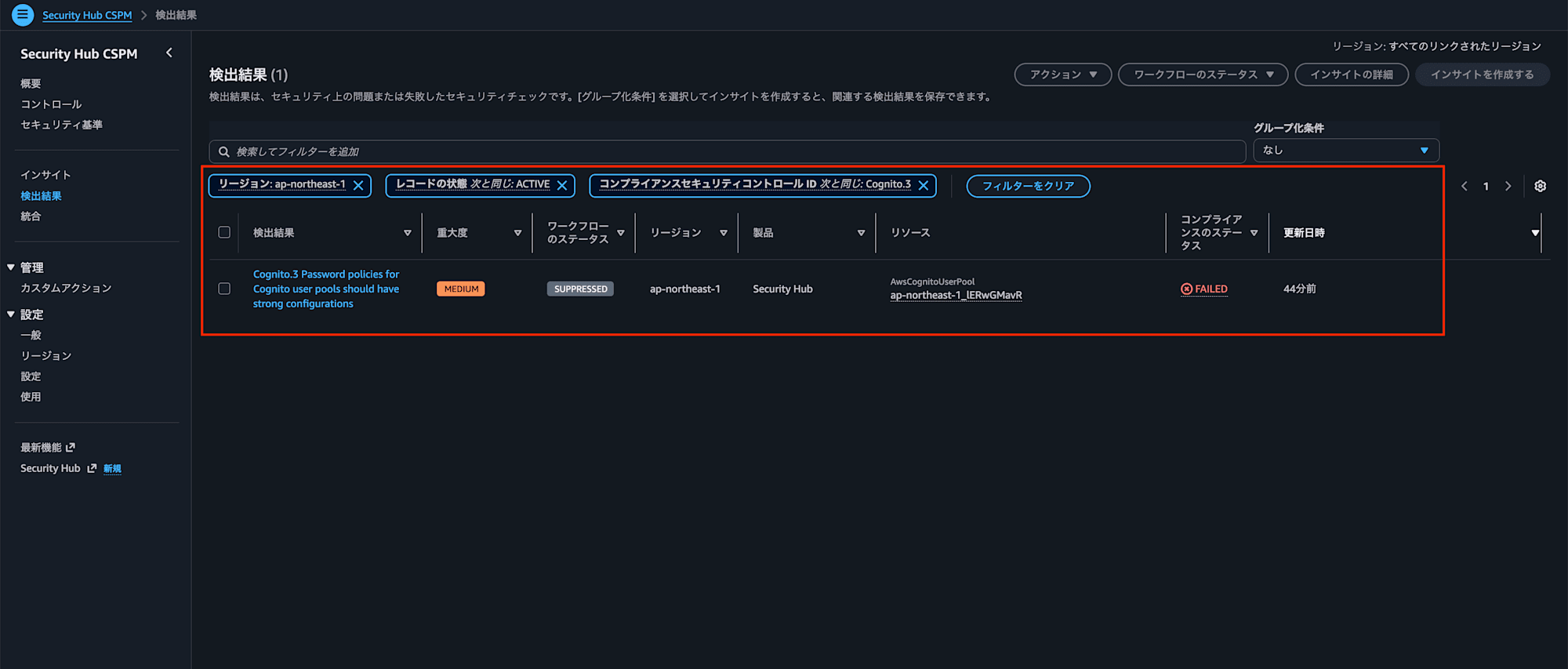Remove the レコードの状態 ACTIVE filter chip
The width and height of the screenshot is (1568, 669).
tap(562, 185)
